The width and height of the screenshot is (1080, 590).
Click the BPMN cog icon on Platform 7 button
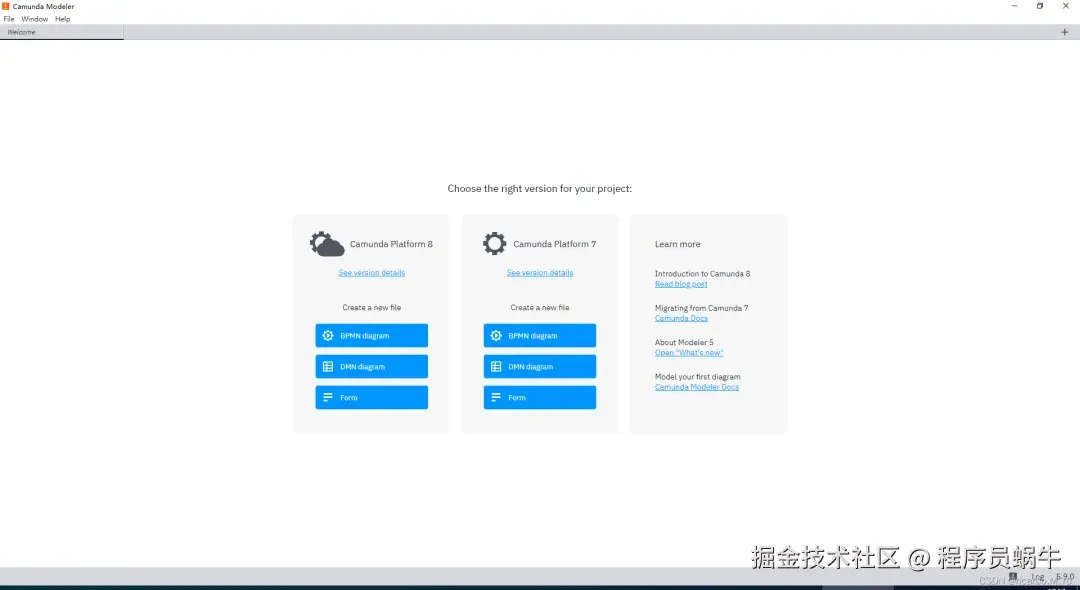(x=496, y=335)
